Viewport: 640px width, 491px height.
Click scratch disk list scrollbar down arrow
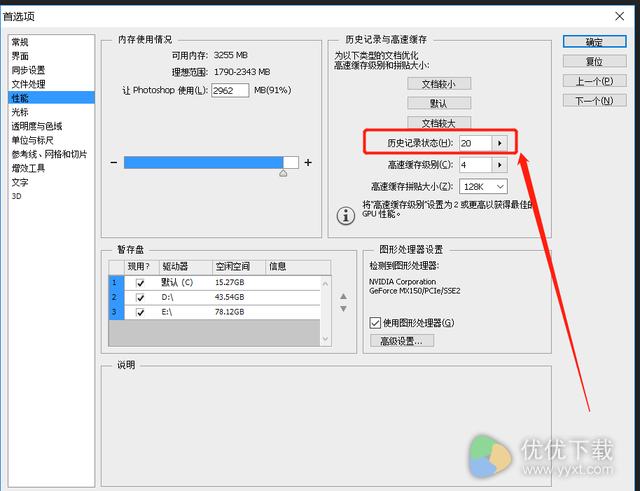point(325,339)
